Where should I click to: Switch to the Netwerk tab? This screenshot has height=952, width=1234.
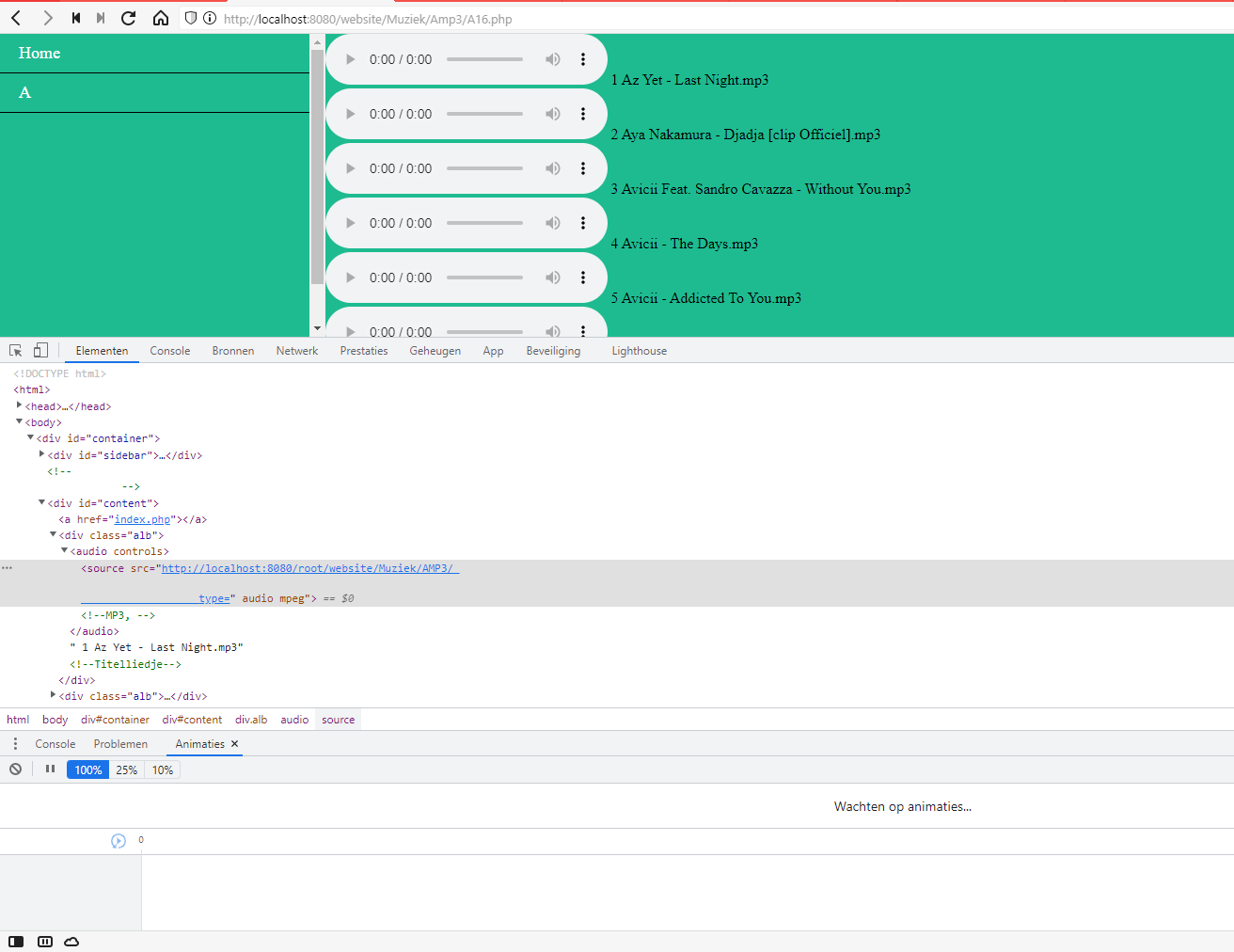coord(297,351)
